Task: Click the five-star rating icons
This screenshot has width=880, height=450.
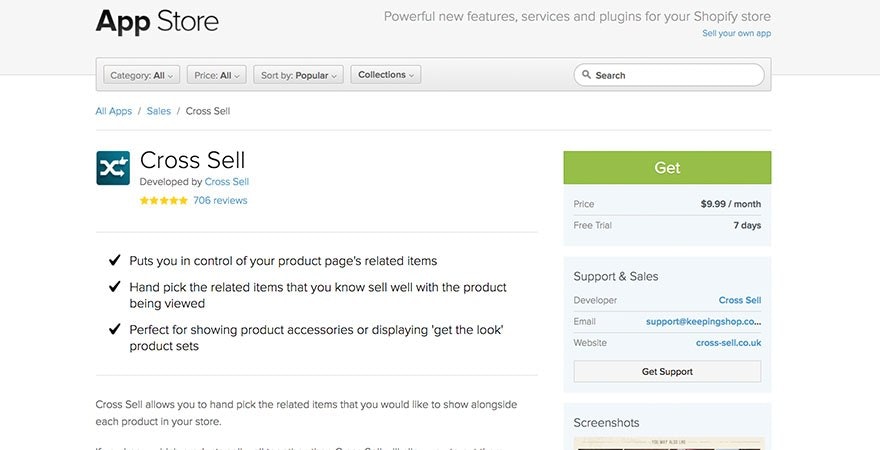Action: click(163, 201)
